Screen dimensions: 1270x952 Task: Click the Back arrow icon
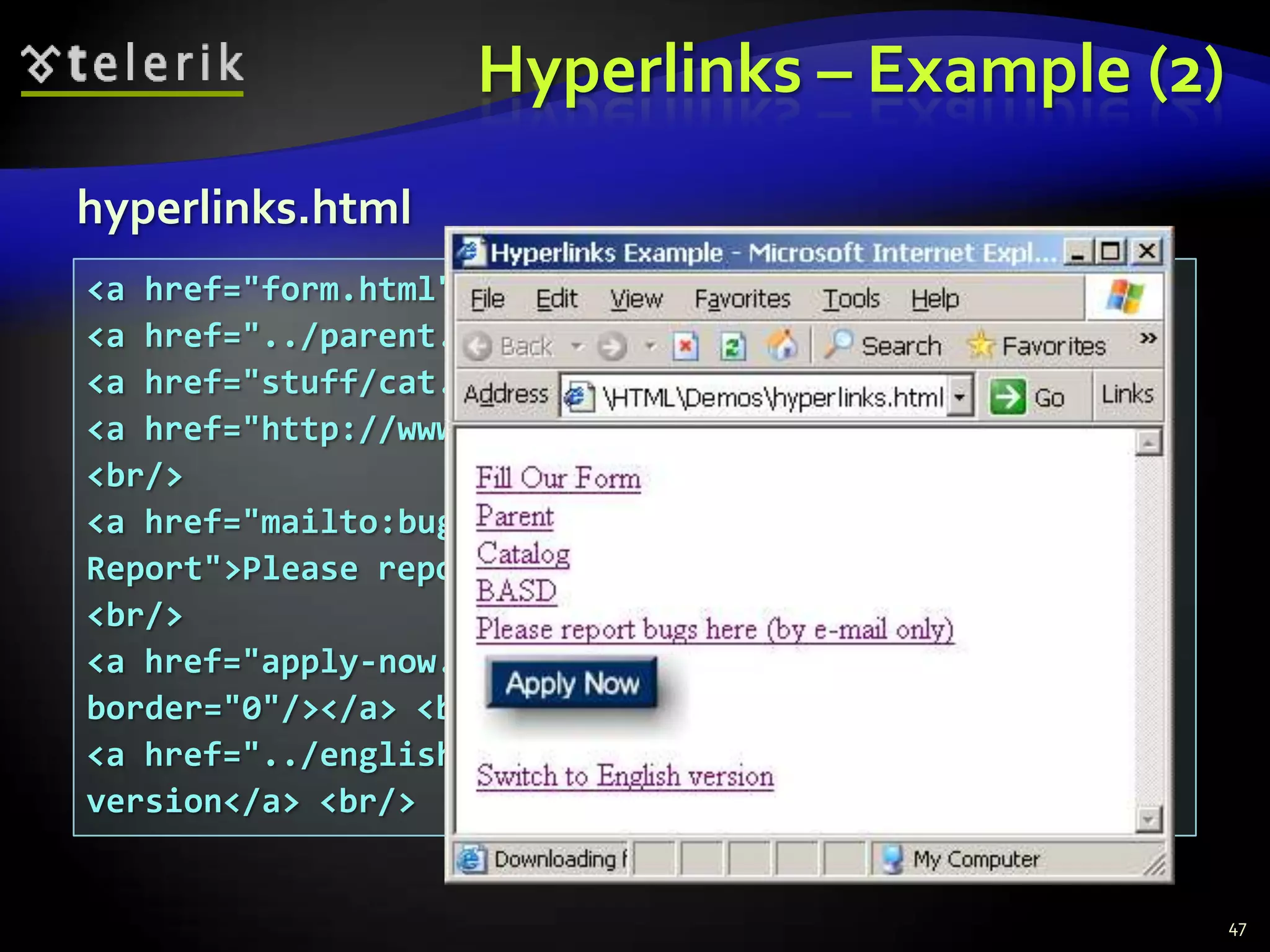click(477, 346)
